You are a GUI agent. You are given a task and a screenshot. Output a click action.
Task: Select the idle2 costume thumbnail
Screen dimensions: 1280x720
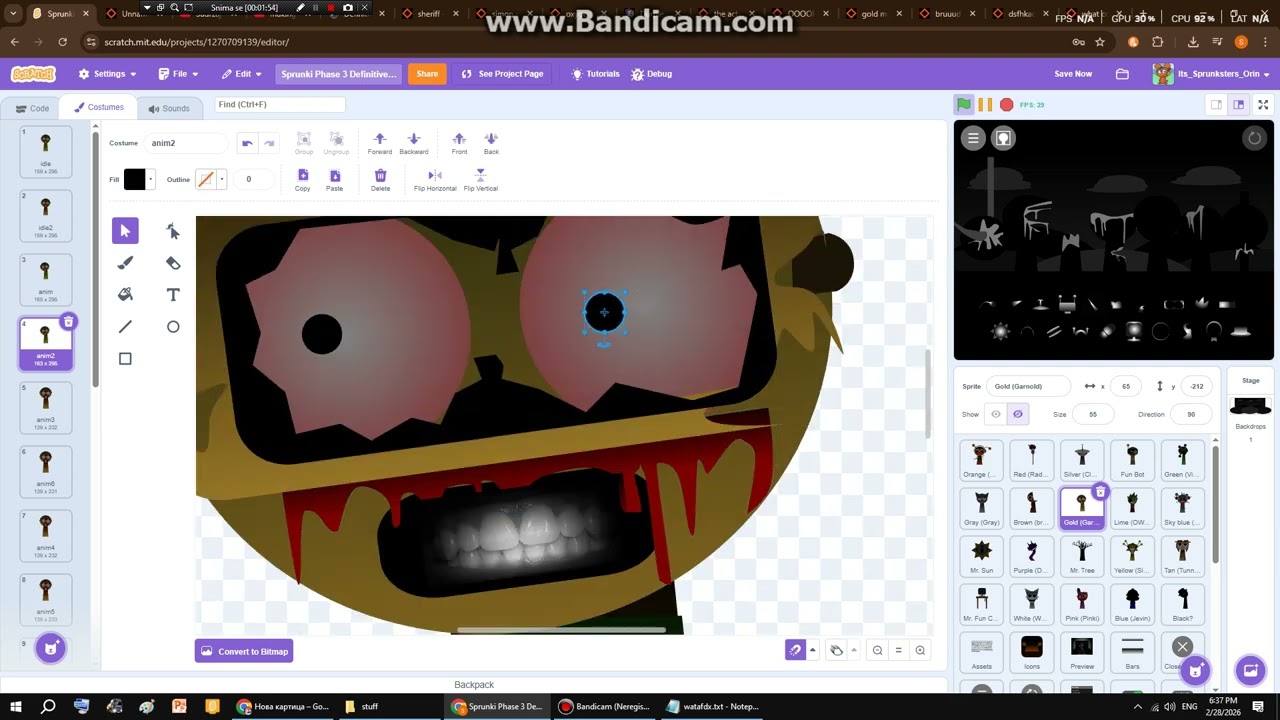click(x=46, y=217)
